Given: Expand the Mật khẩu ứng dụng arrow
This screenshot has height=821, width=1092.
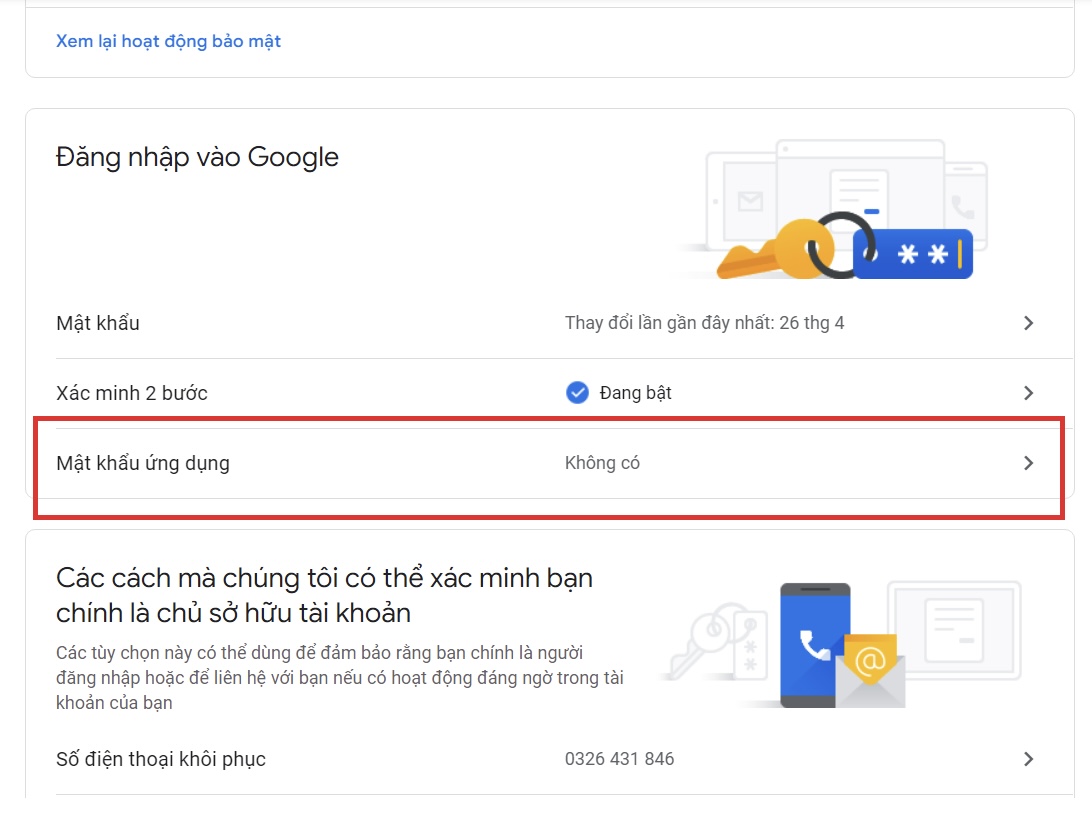Looking at the screenshot, I should point(1028,463).
